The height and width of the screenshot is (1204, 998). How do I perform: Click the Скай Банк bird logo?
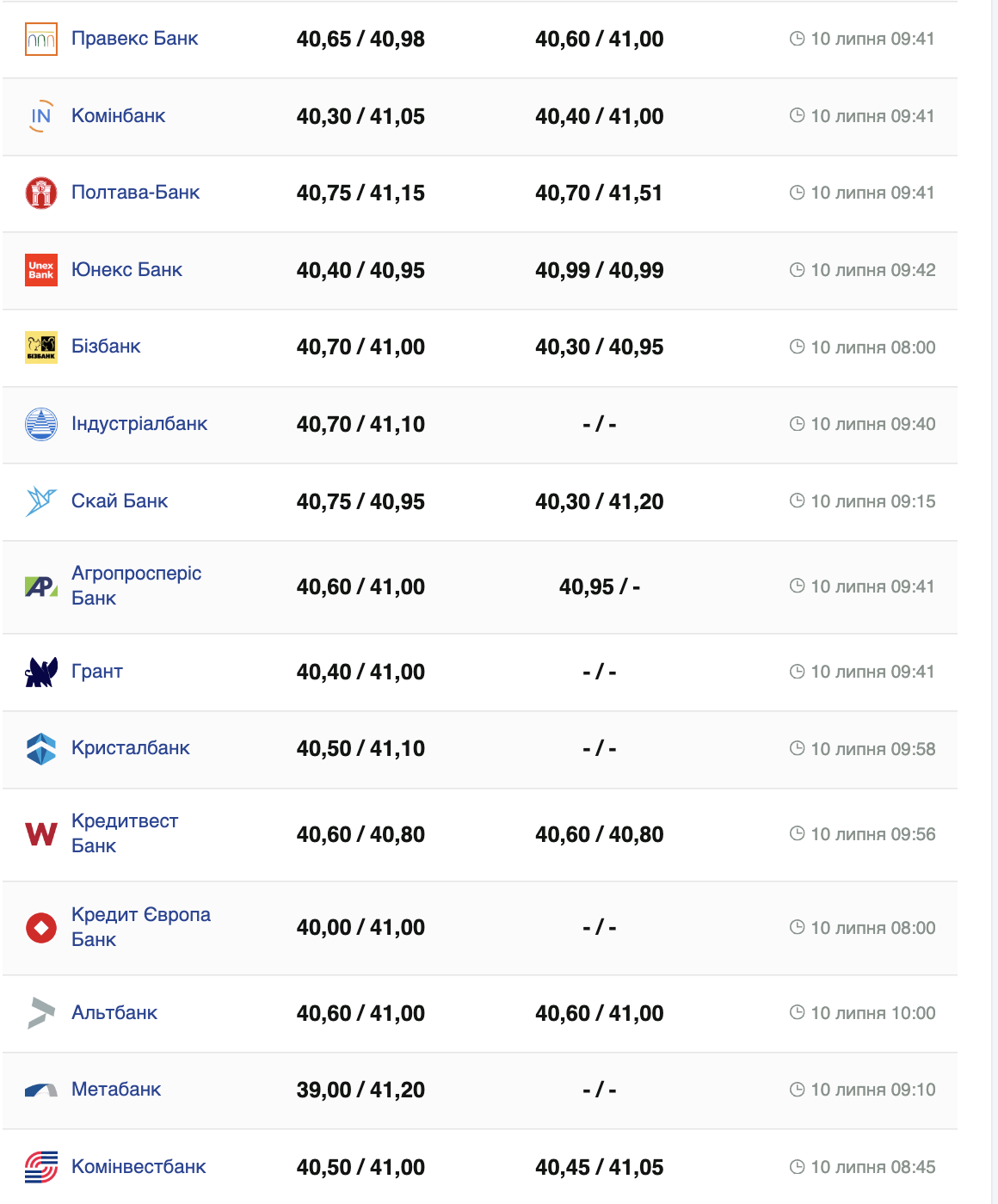pos(41,501)
